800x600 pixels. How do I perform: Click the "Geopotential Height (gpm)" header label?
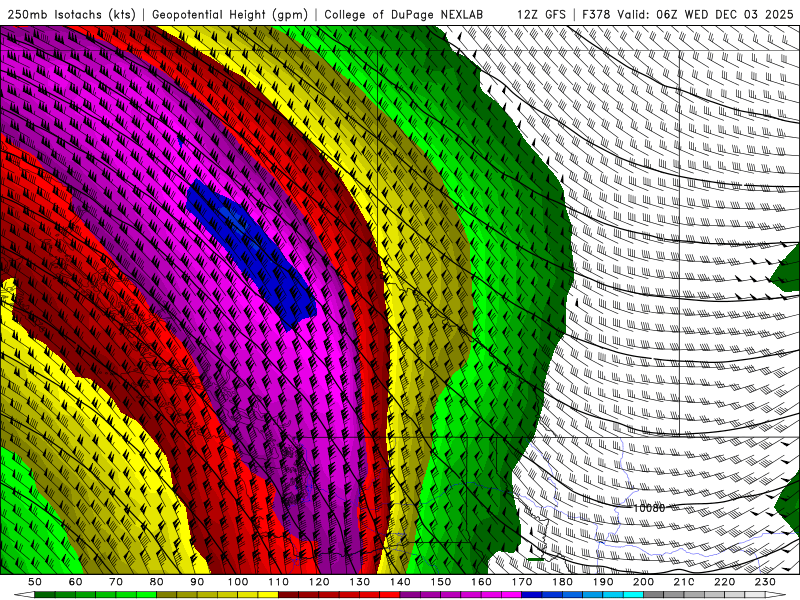230,15
